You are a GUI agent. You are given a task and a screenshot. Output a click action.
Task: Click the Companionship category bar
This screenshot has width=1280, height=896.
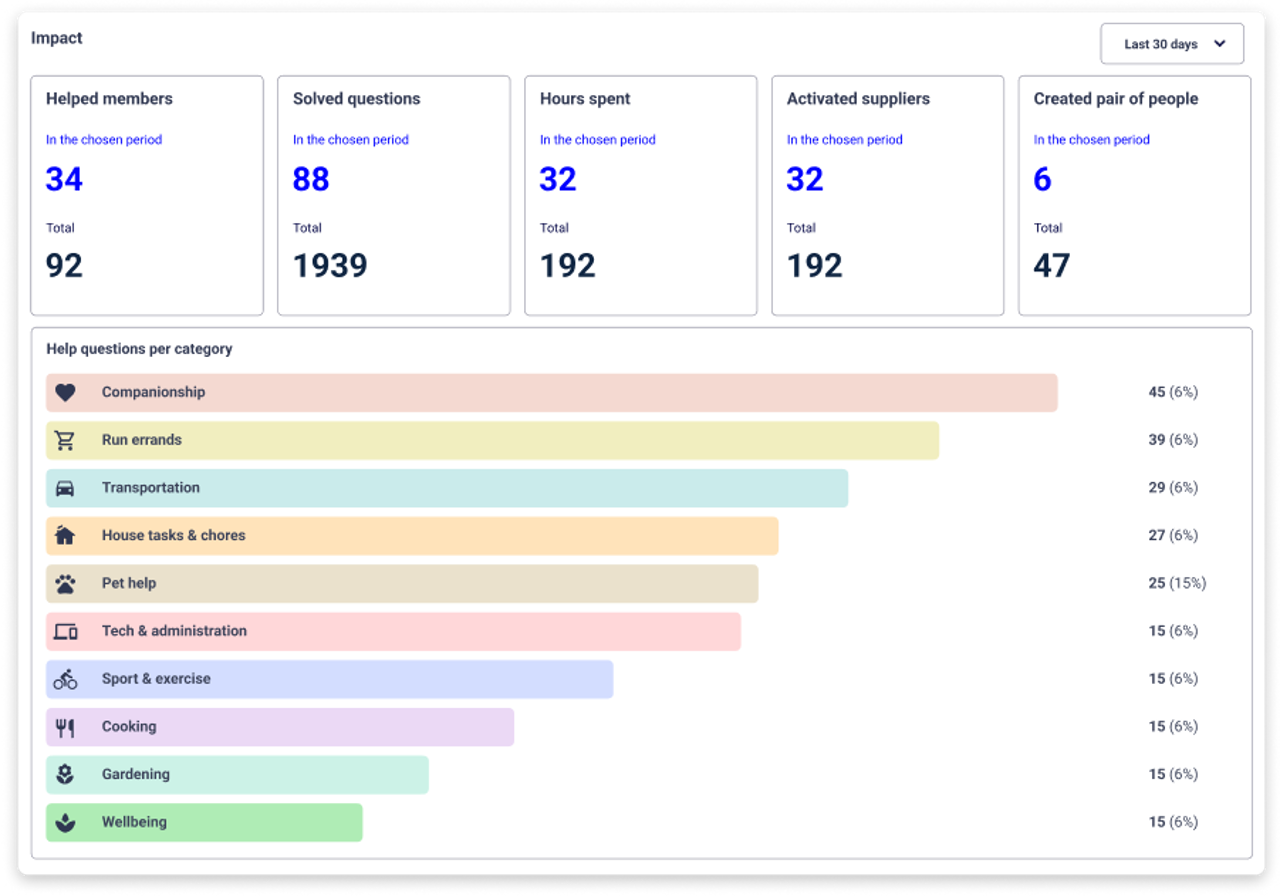tap(552, 393)
